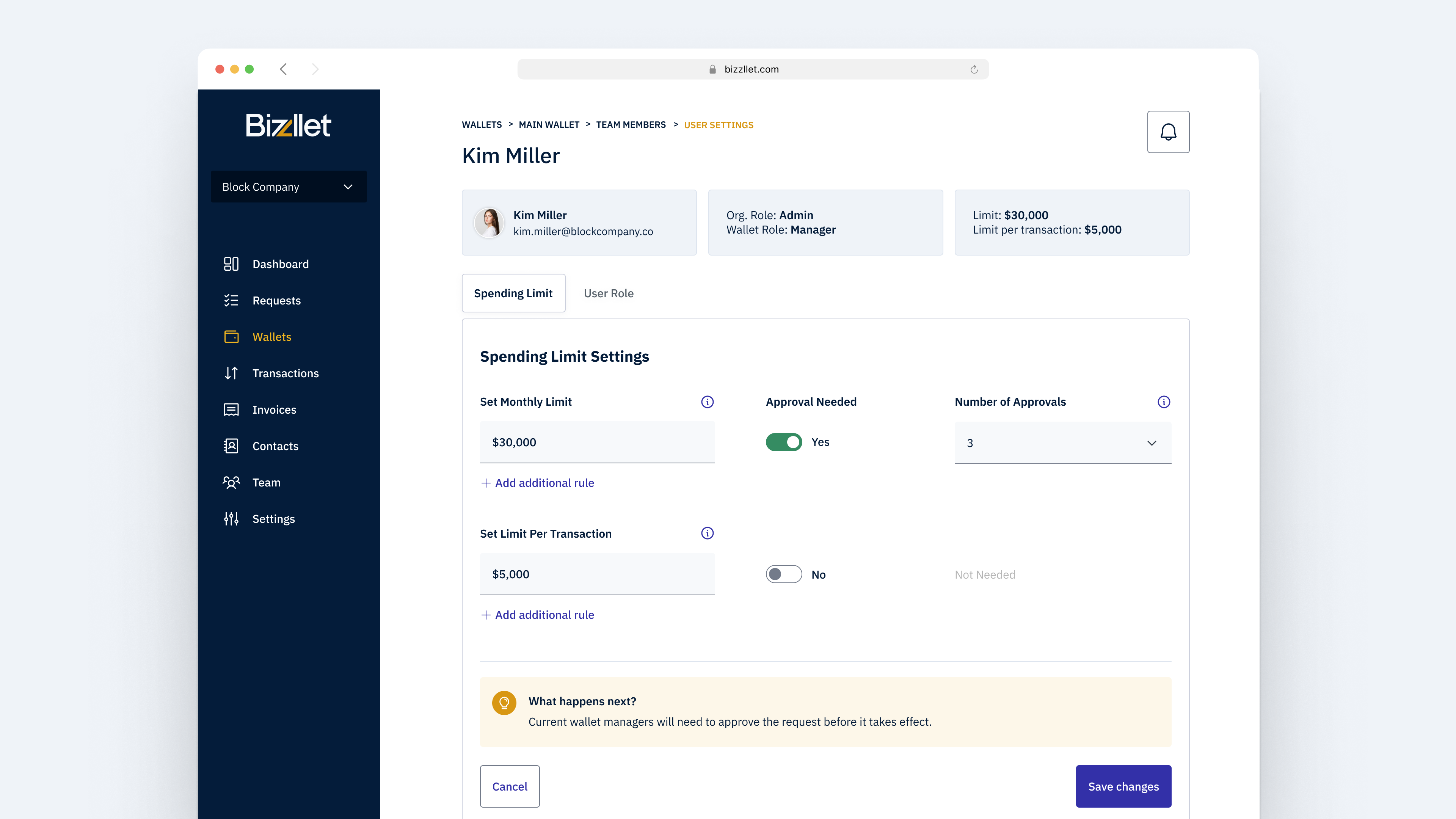
Task: Click Kim Miller's avatar photo
Action: tap(488, 223)
